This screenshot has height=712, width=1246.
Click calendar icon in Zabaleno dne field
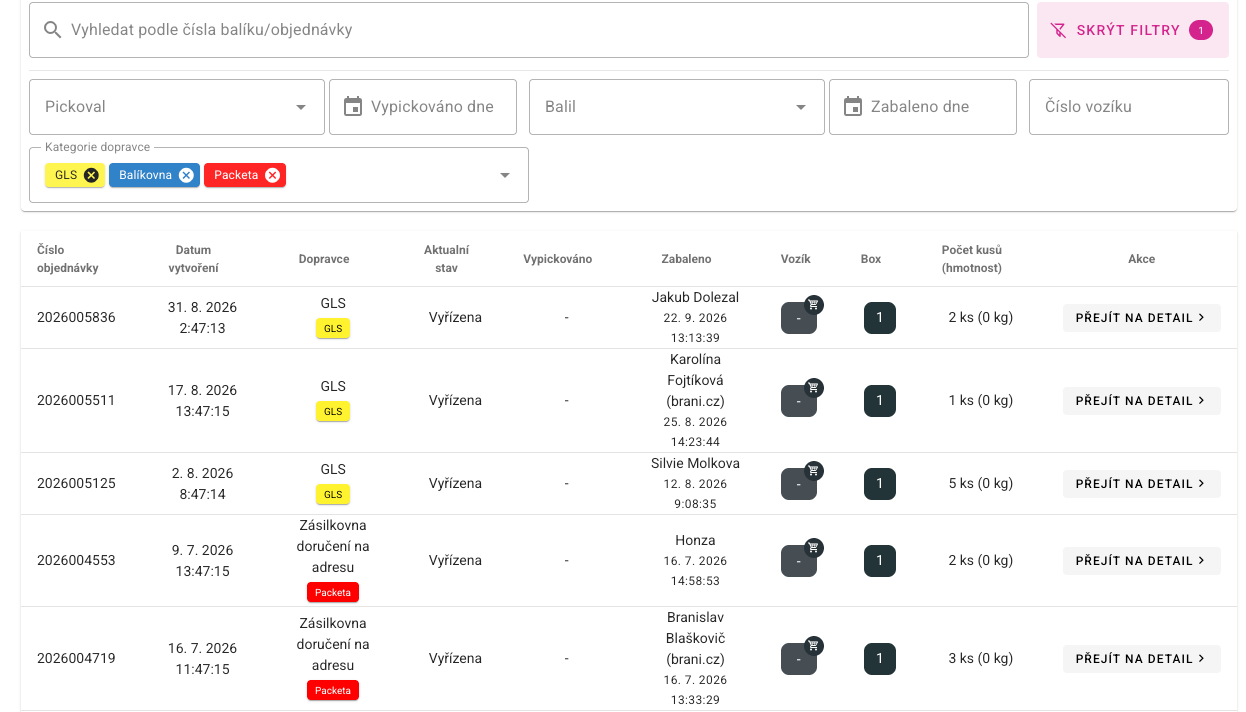[x=852, y=106]
